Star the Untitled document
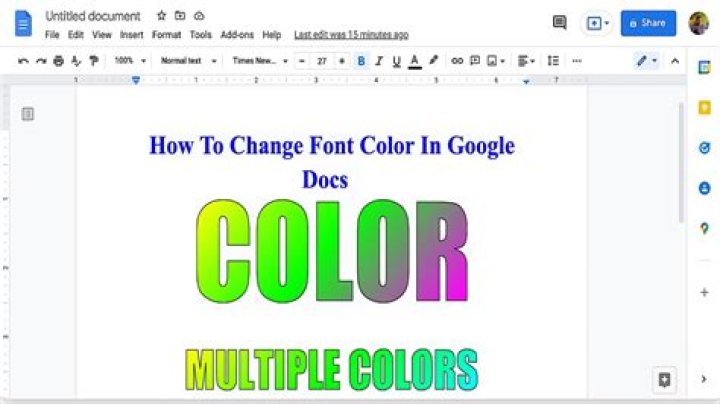 pyautogui.click(x=161, y=16)
